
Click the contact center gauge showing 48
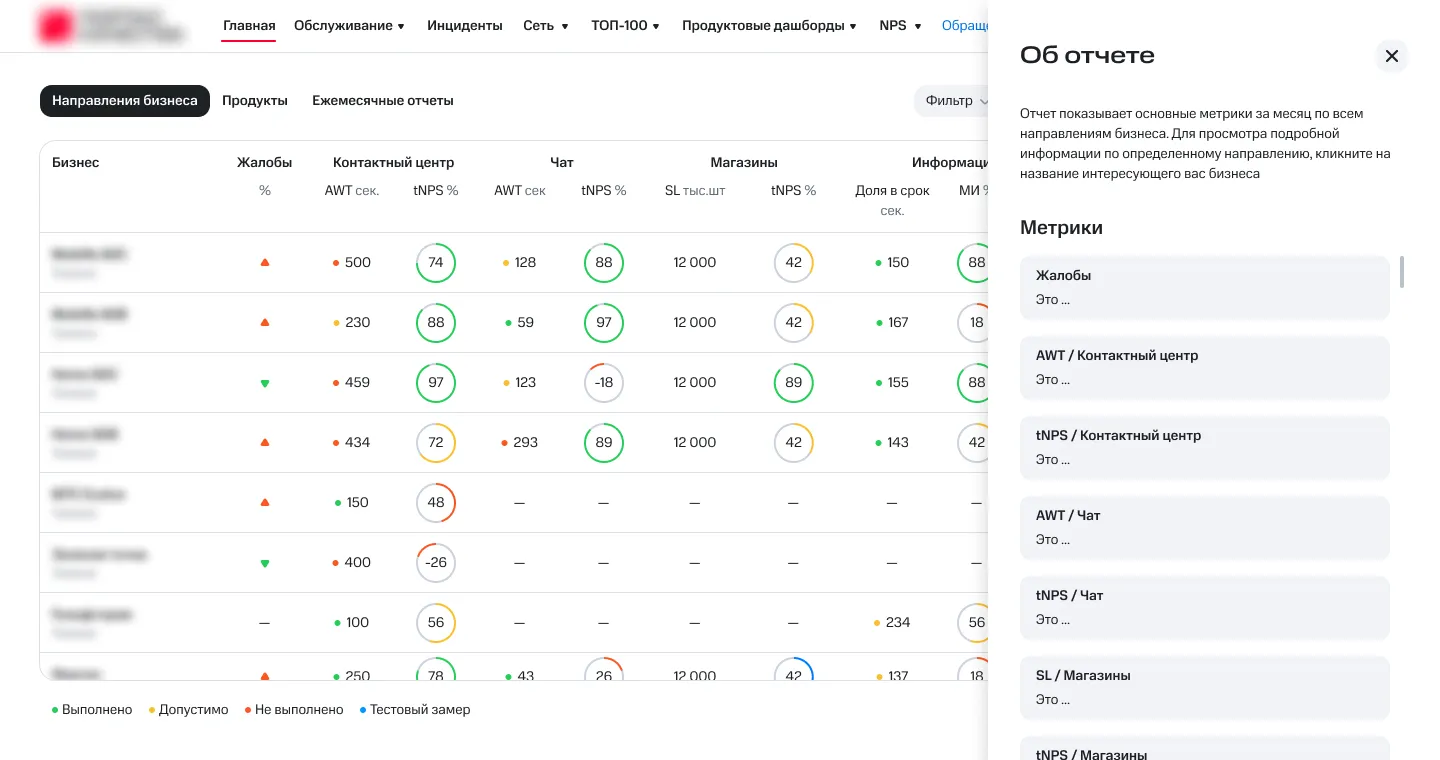point(436,503)
